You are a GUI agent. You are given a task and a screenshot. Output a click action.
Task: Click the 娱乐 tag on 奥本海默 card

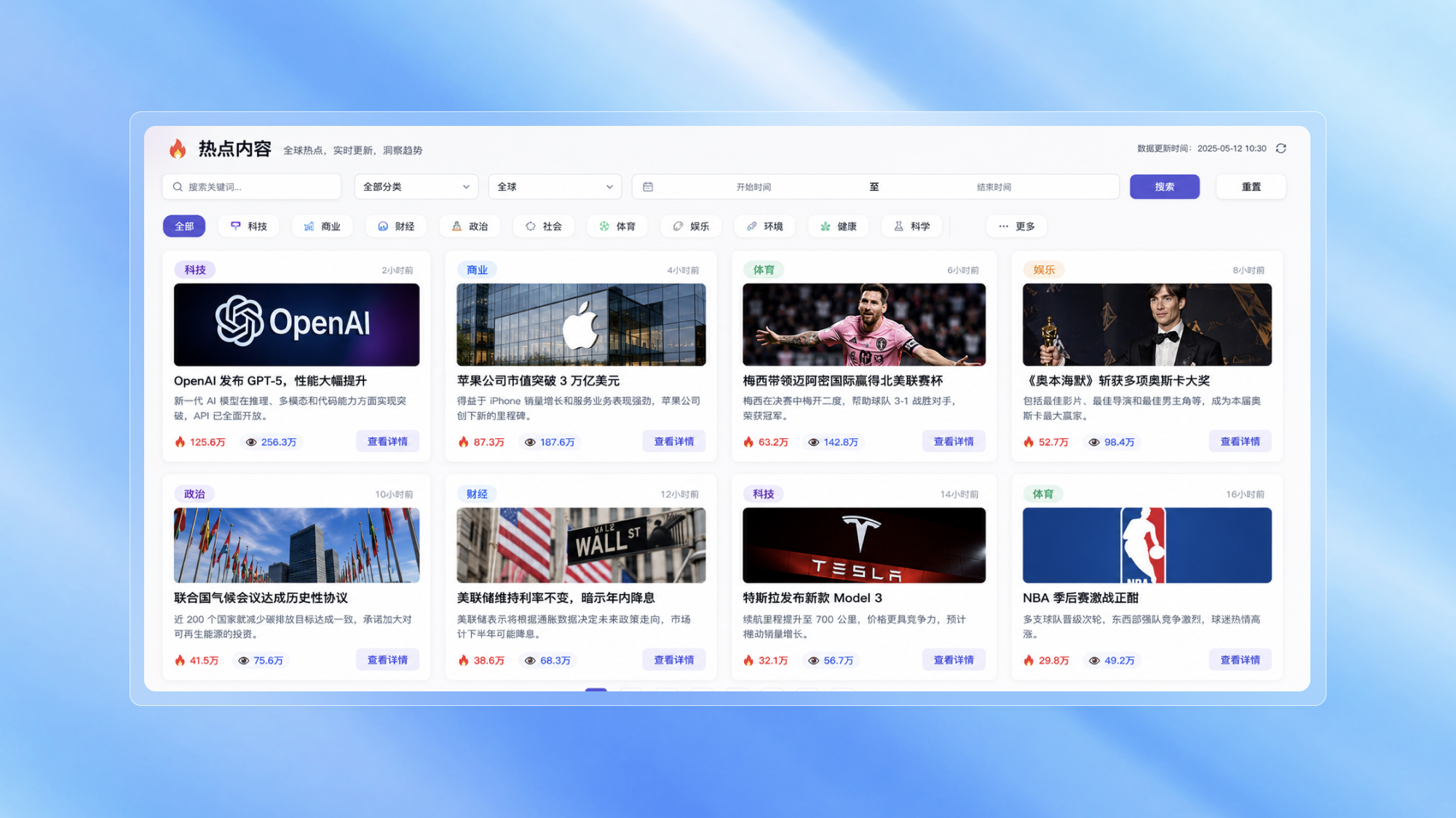[x=1044, y=270]
